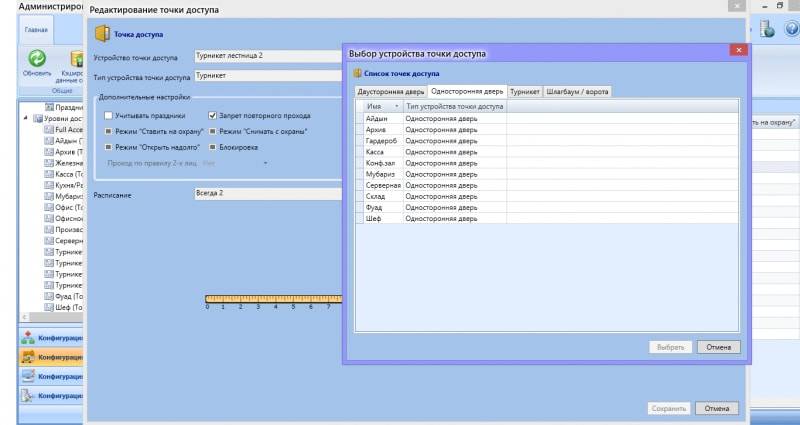Image resolution: width=800 pixels, height=425 pixels.
Task: Select the Гардероб row
Action: (x=547, y=141)
